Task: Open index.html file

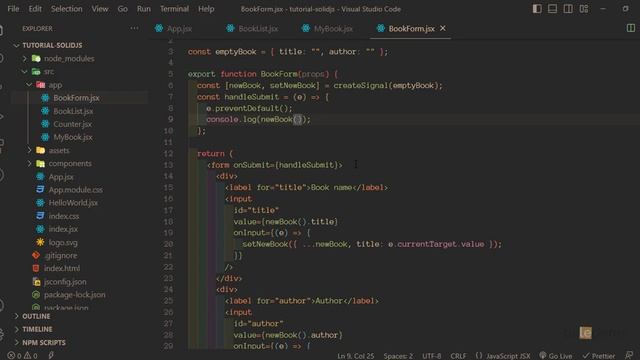Action: 62,269
